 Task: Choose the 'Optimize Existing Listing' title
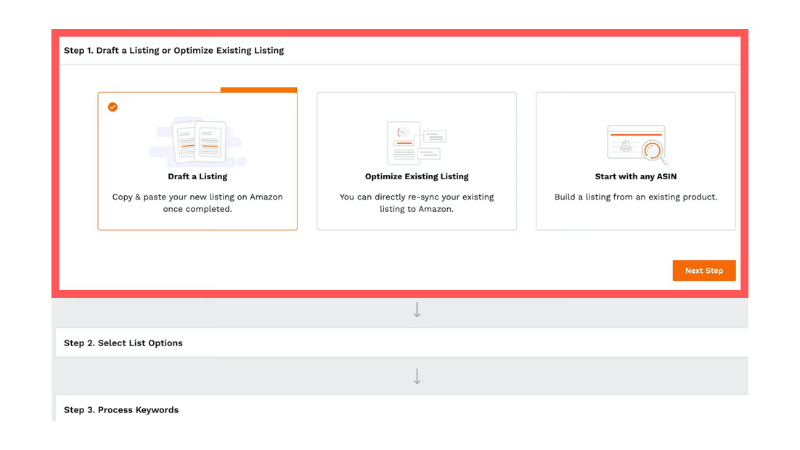click(416, 177)
